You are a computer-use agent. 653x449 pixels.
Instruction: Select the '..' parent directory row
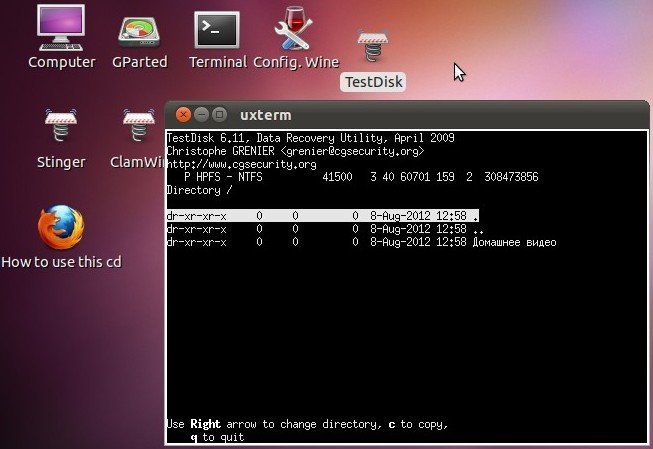pyautogui.click(x=325, y=229)
